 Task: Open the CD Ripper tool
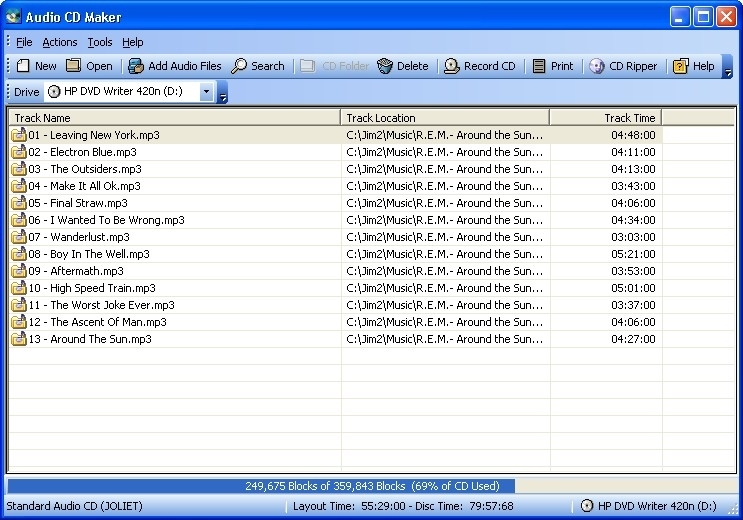click(x=623, y=66)
